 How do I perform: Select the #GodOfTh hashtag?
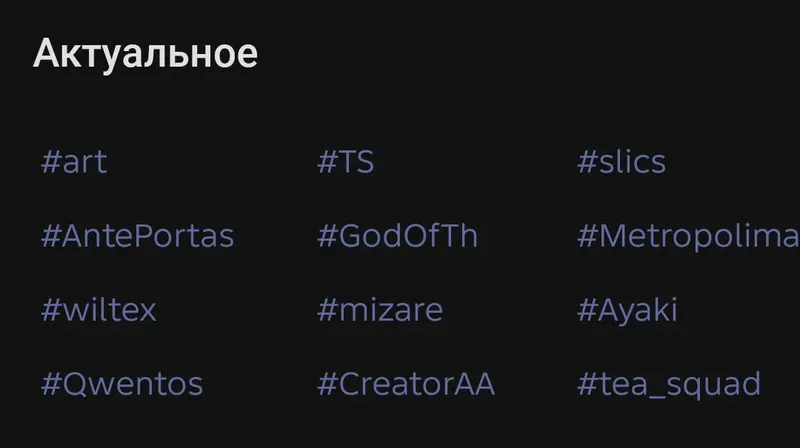[x=397, y=236]
